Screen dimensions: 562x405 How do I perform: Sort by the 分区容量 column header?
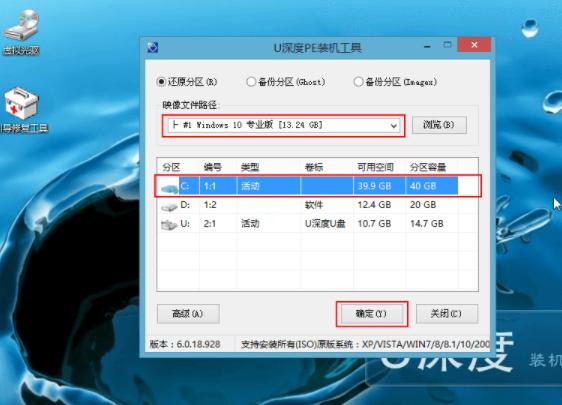tap(428, 167)
